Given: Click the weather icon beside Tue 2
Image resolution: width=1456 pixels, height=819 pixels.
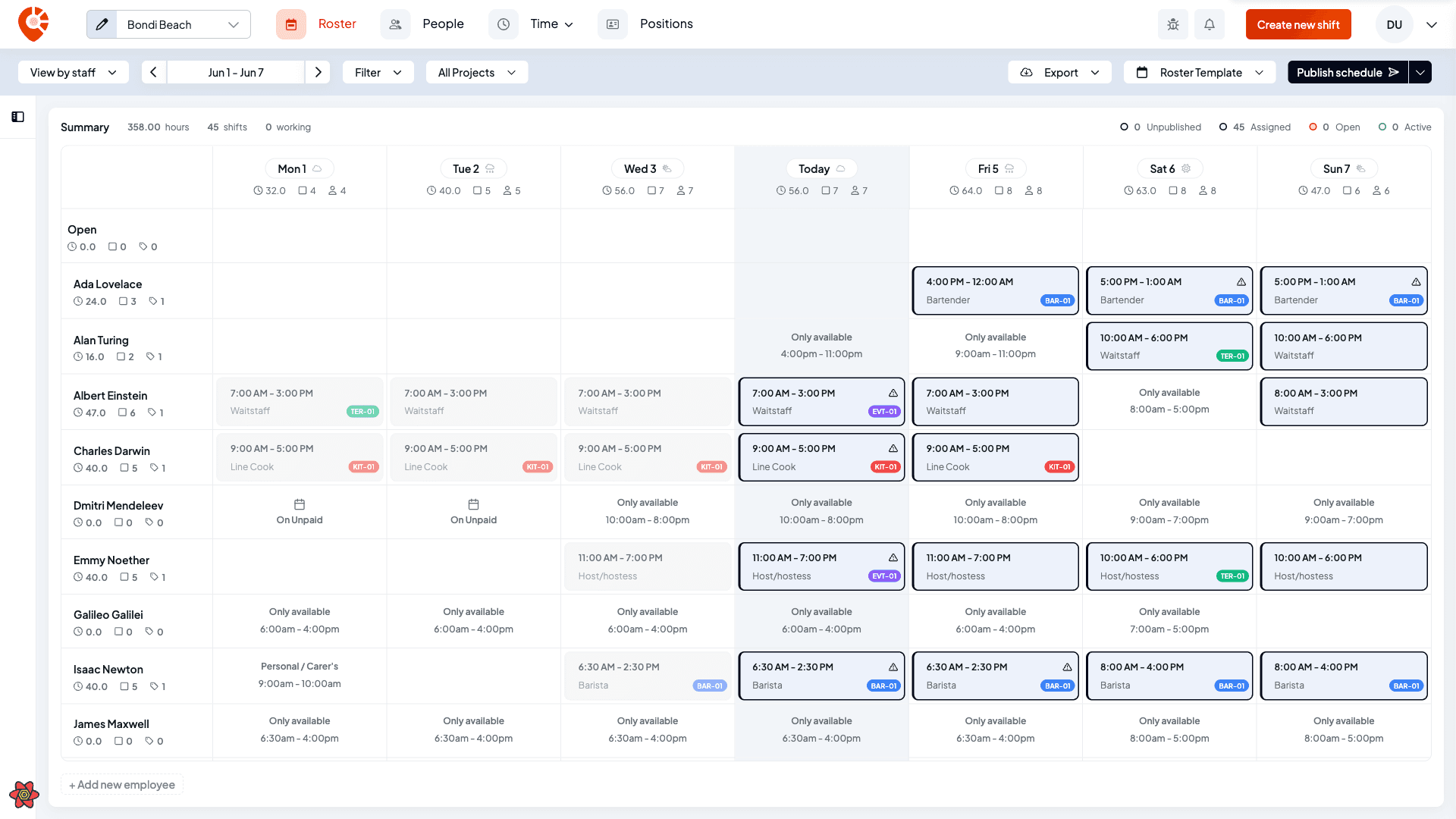Looking at the screenshot, I should [490, 168].
